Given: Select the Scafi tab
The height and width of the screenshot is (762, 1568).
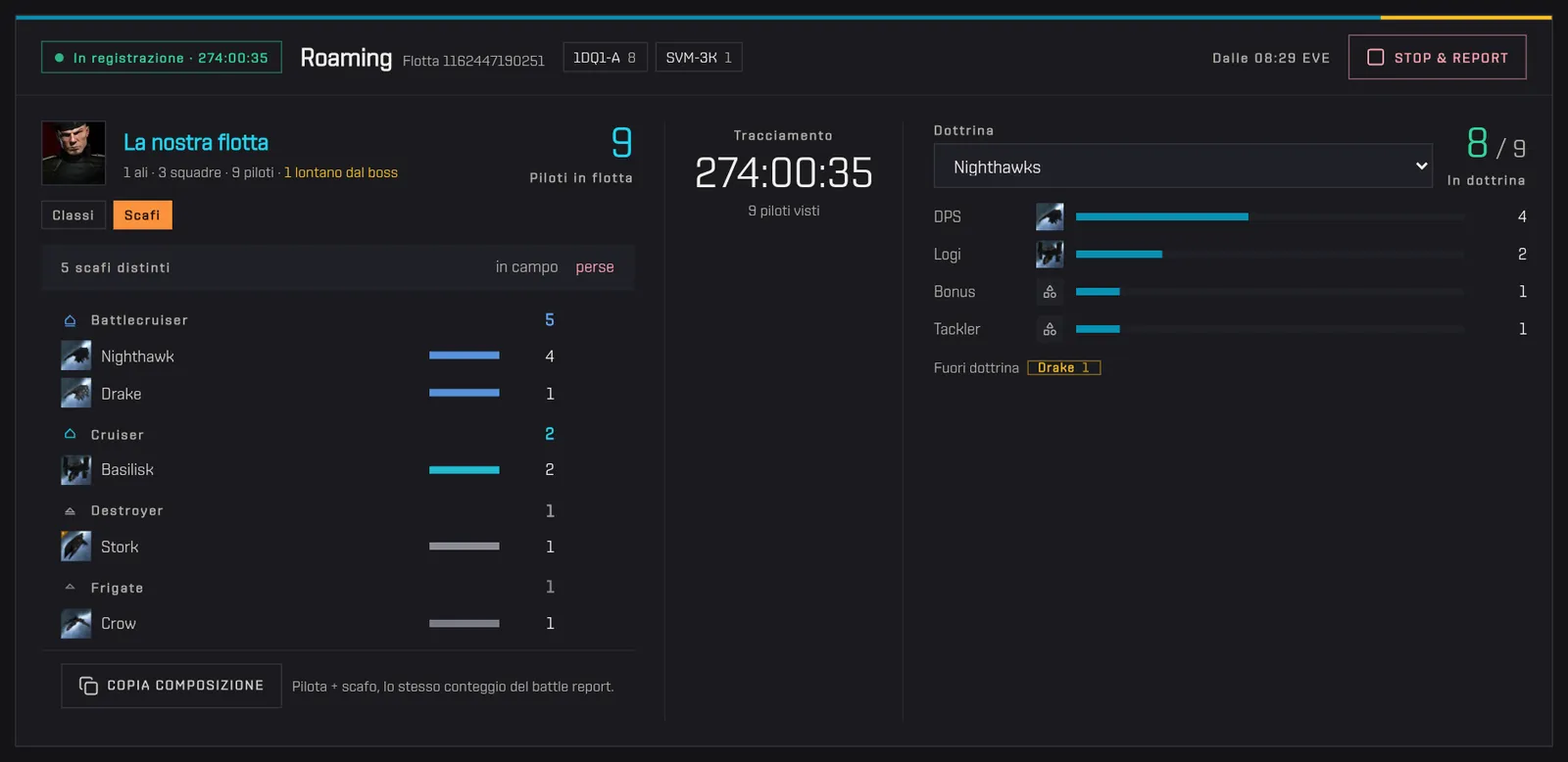Looking at the screenshot, I should tap(142, 215).
